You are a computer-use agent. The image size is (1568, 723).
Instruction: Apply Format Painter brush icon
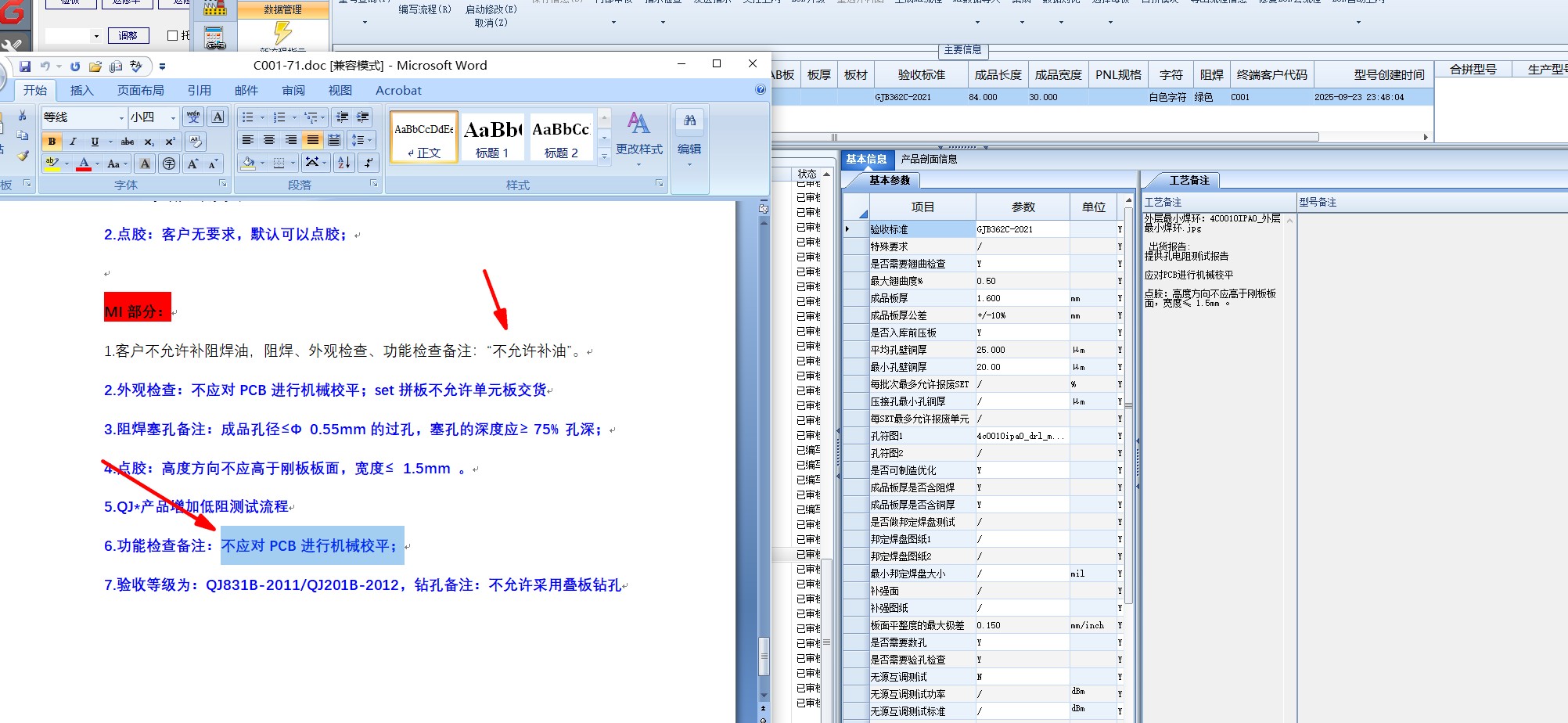click(x=23, y=156)
